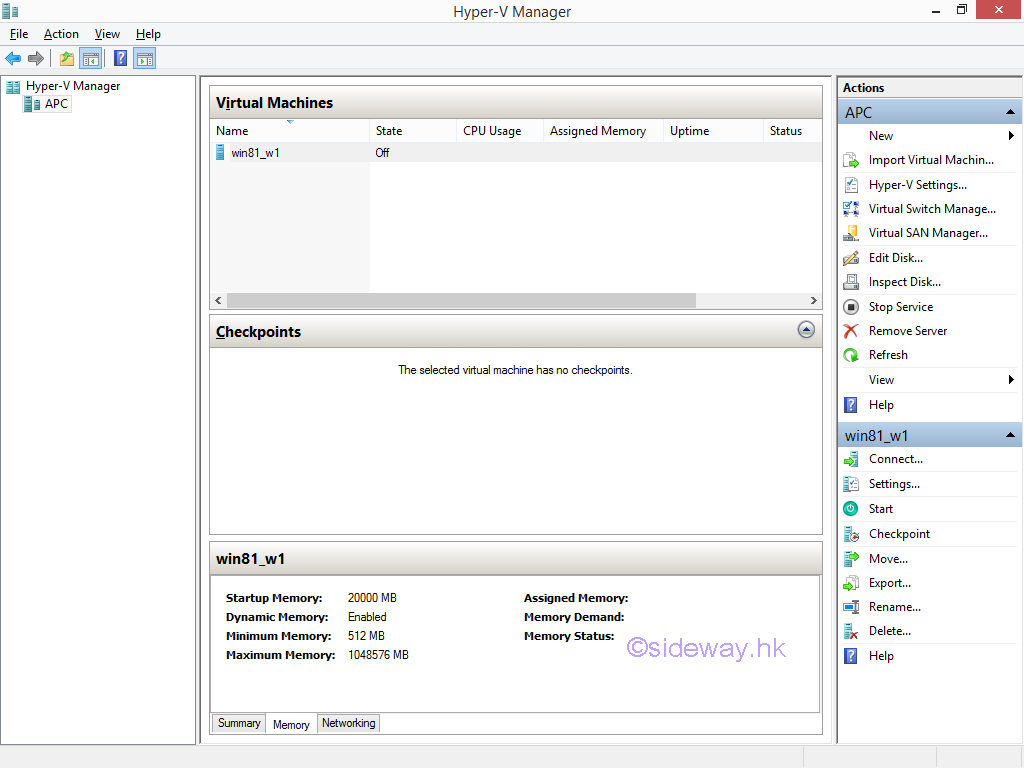Switch to the Networking tab
The image size is (1024, 768).
[348, 723]
